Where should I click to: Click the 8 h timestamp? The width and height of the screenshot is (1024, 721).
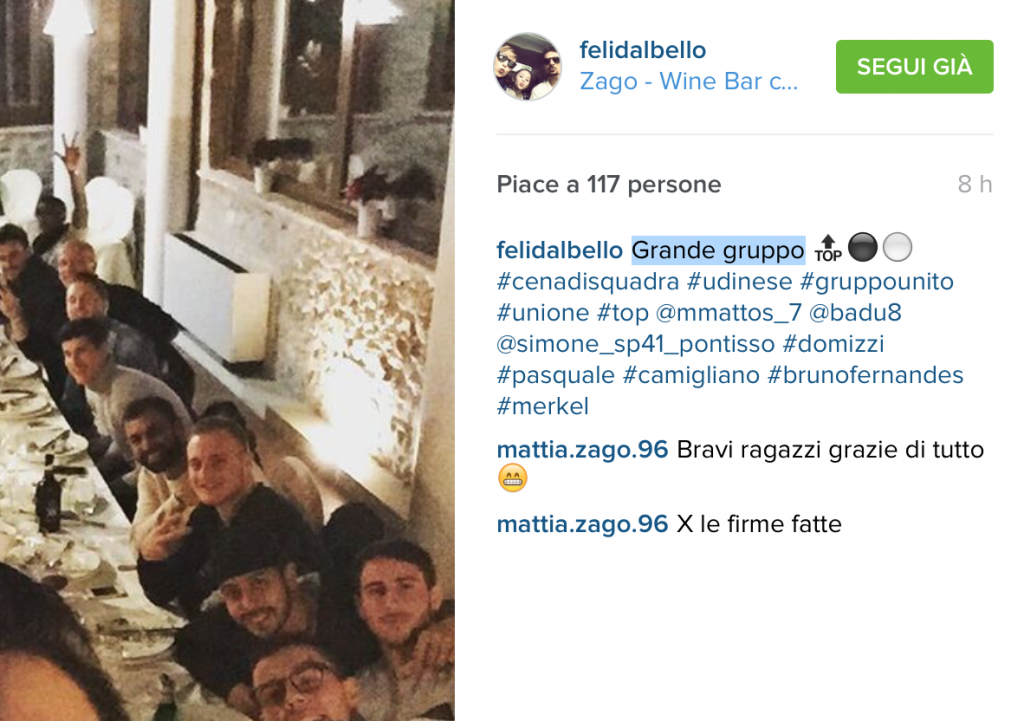(975, 185)
